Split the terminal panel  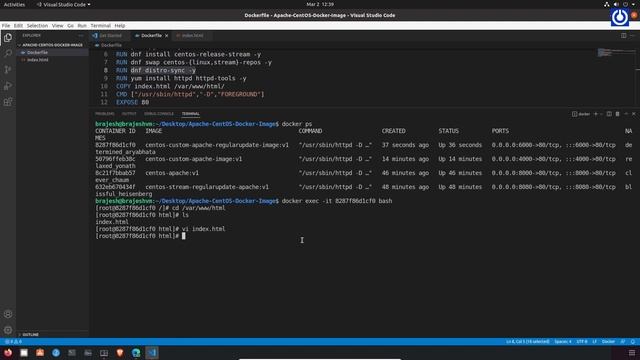point(609,114)
